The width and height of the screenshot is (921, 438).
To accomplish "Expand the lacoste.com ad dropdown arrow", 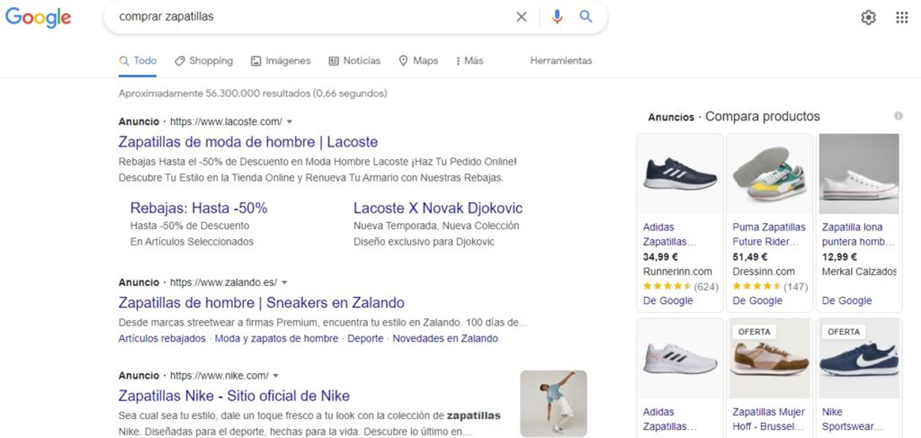I will 290,122.
